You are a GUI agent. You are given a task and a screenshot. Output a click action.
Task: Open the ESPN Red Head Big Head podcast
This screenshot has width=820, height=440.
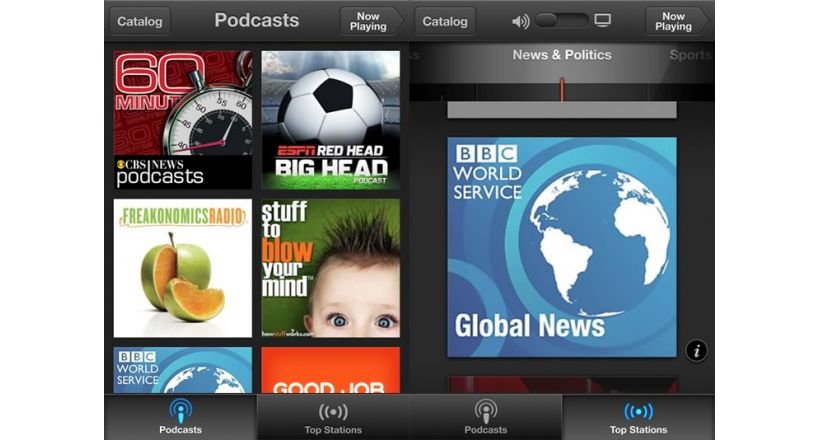(331, 120)
